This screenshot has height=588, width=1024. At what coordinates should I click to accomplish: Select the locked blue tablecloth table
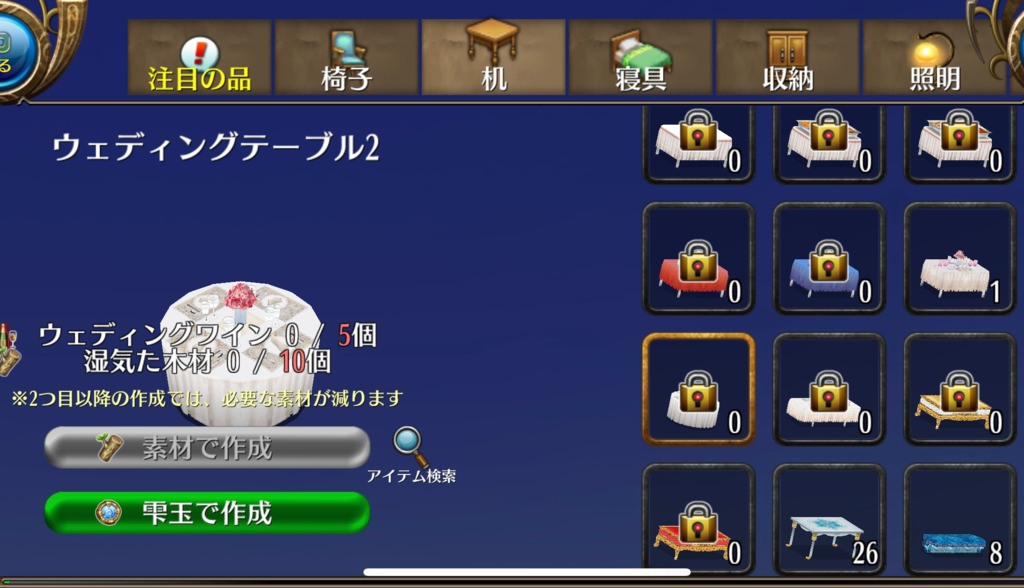point(829,259)
